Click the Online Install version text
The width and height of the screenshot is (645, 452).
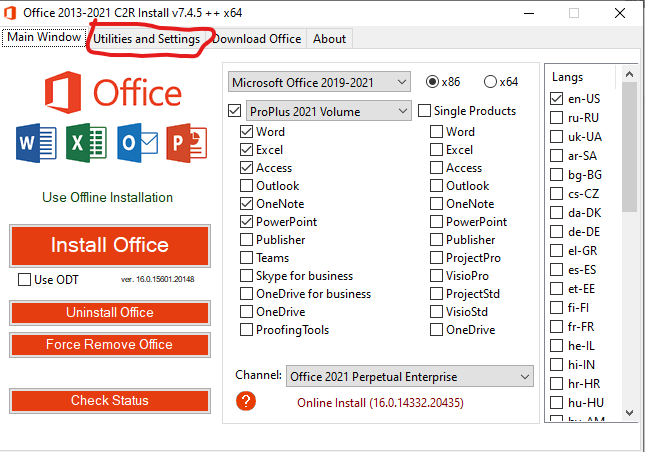pos(380,402)
